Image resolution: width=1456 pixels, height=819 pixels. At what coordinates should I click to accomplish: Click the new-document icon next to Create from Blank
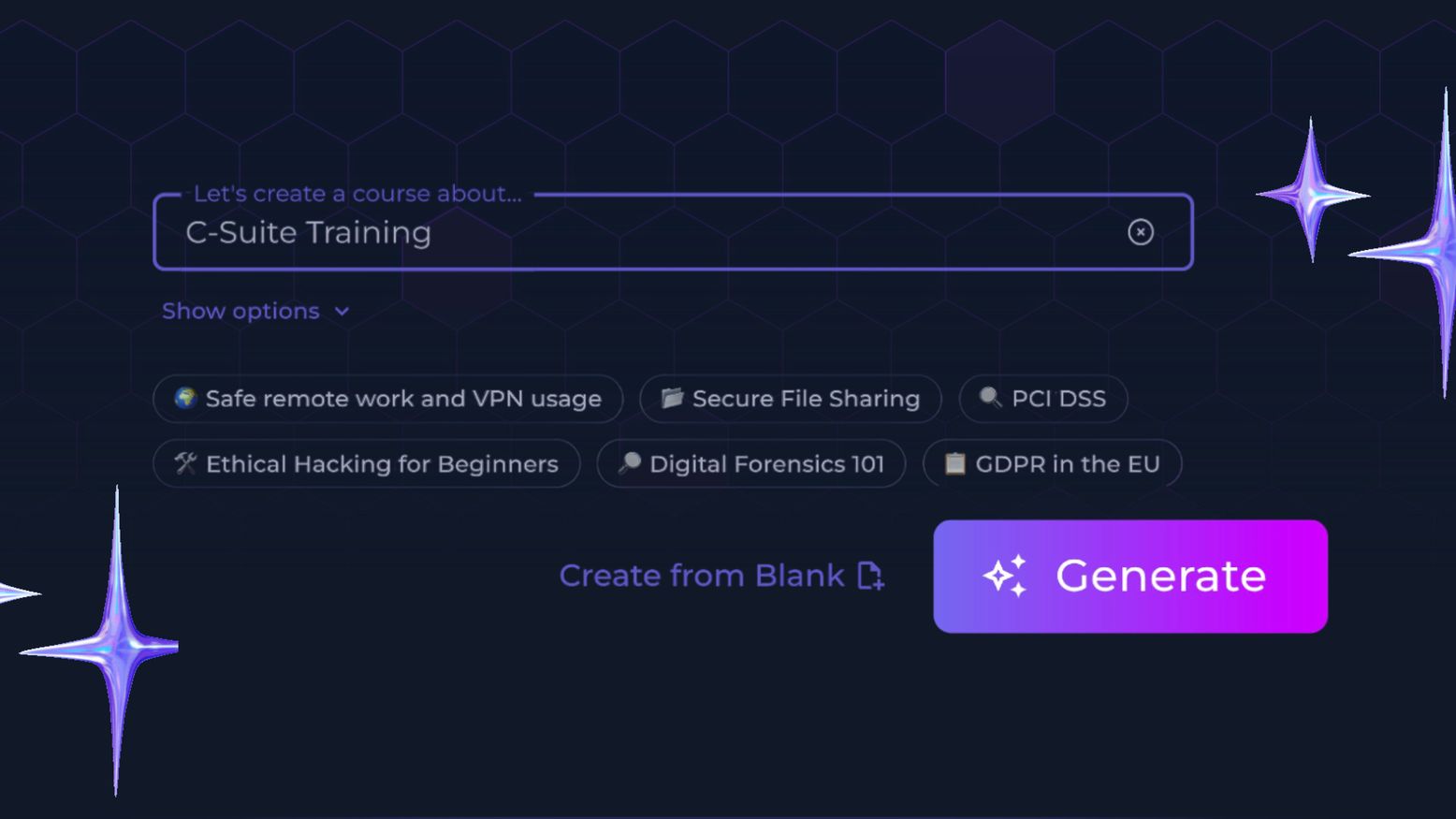870,577
